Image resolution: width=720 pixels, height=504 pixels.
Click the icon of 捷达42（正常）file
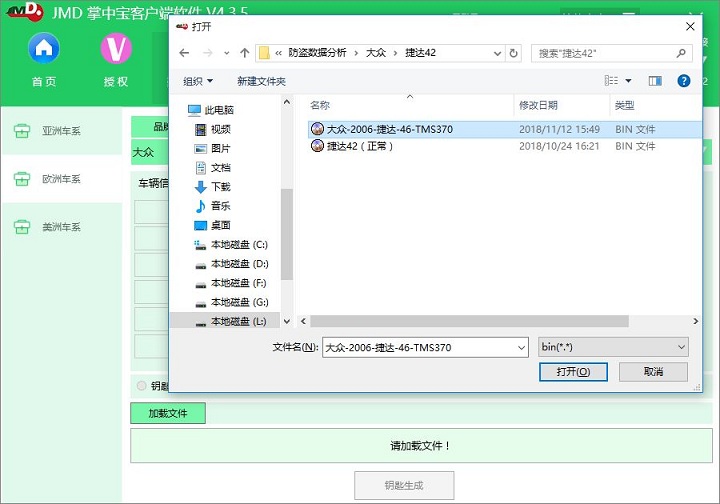point(317,146)
